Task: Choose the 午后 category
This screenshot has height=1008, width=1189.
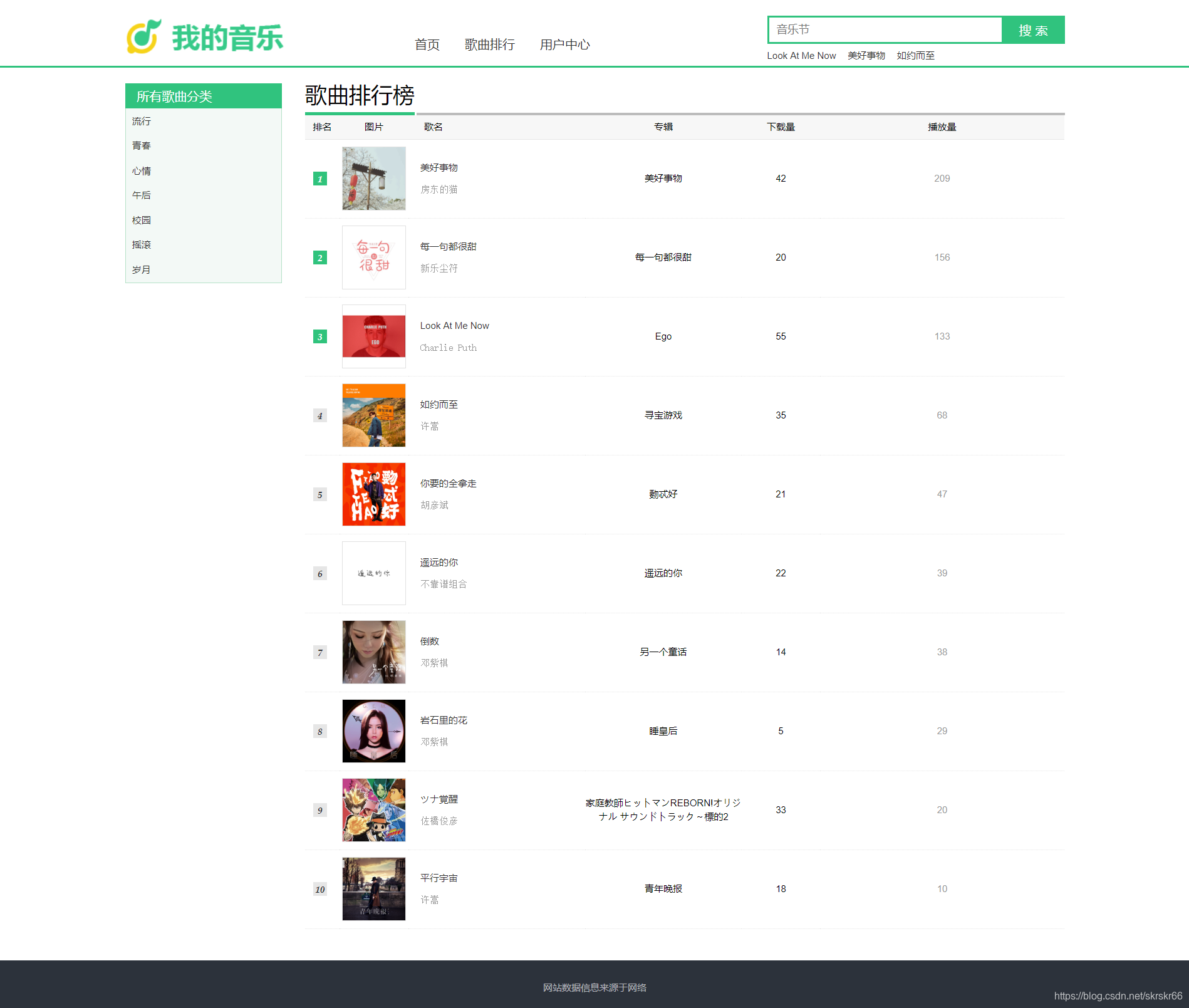Action: [142, 195]
